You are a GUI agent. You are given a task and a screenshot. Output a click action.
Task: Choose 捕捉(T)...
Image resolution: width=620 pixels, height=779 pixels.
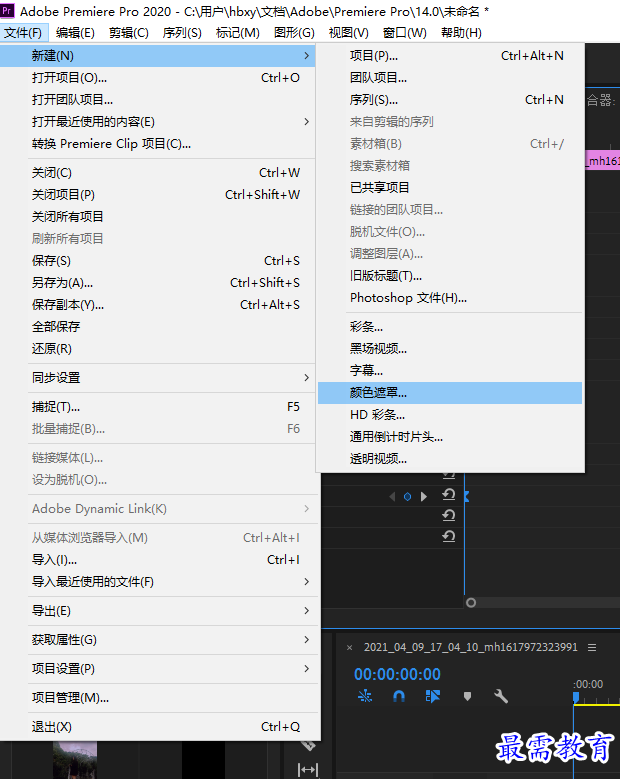(158, 407)
